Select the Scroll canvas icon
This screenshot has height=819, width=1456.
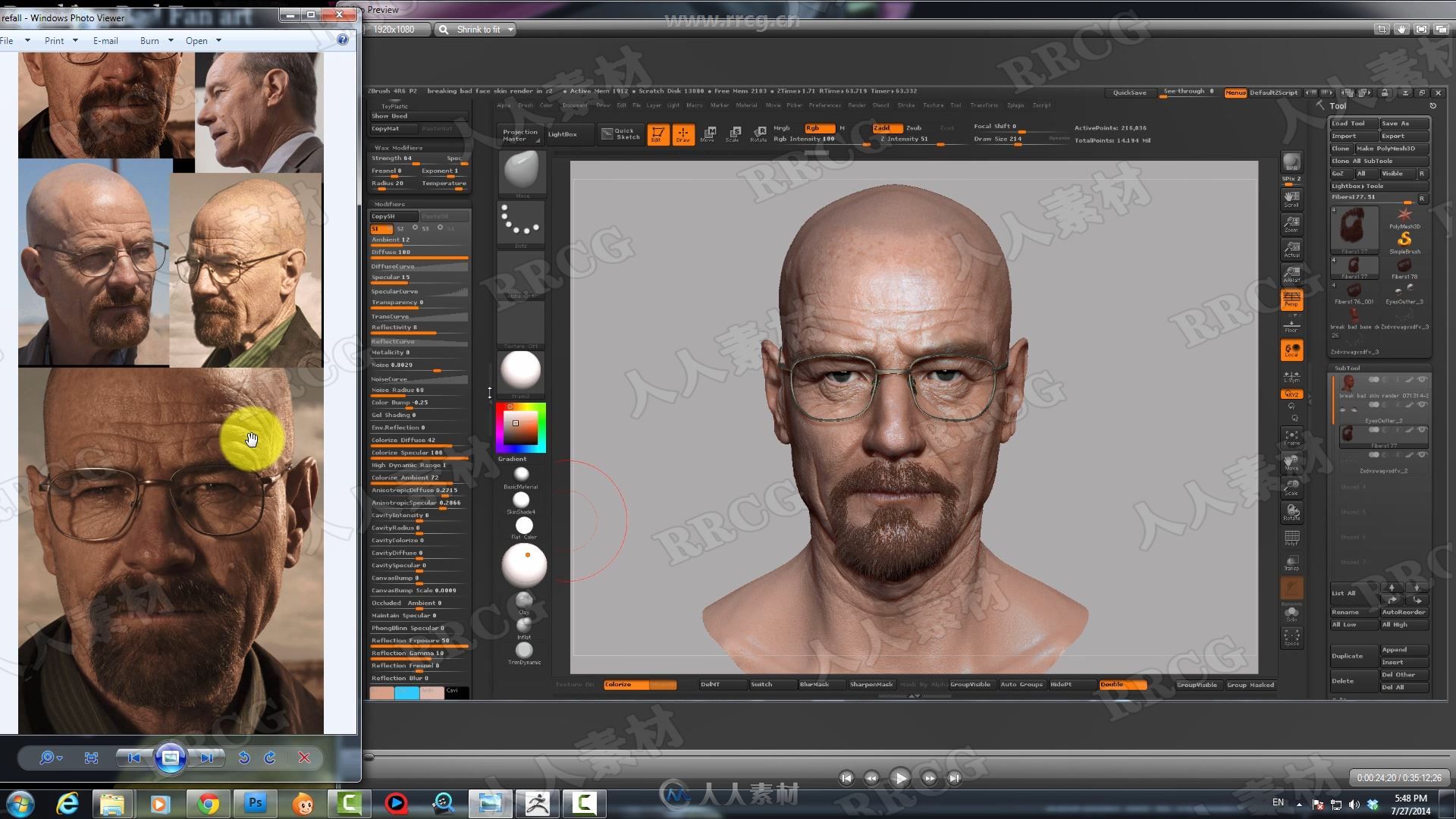click(1291, 199)
